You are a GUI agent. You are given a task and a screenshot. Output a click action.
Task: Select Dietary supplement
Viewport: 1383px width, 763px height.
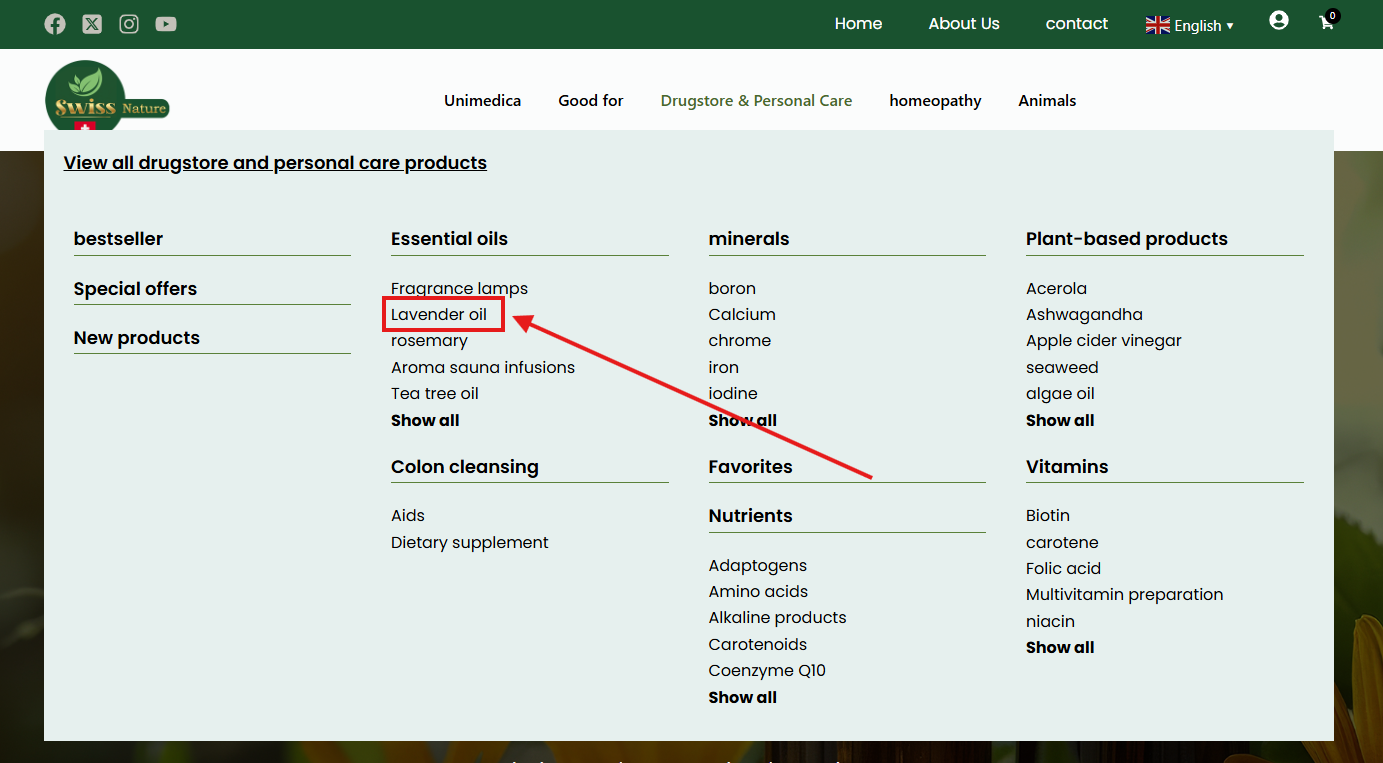[470, 542]
